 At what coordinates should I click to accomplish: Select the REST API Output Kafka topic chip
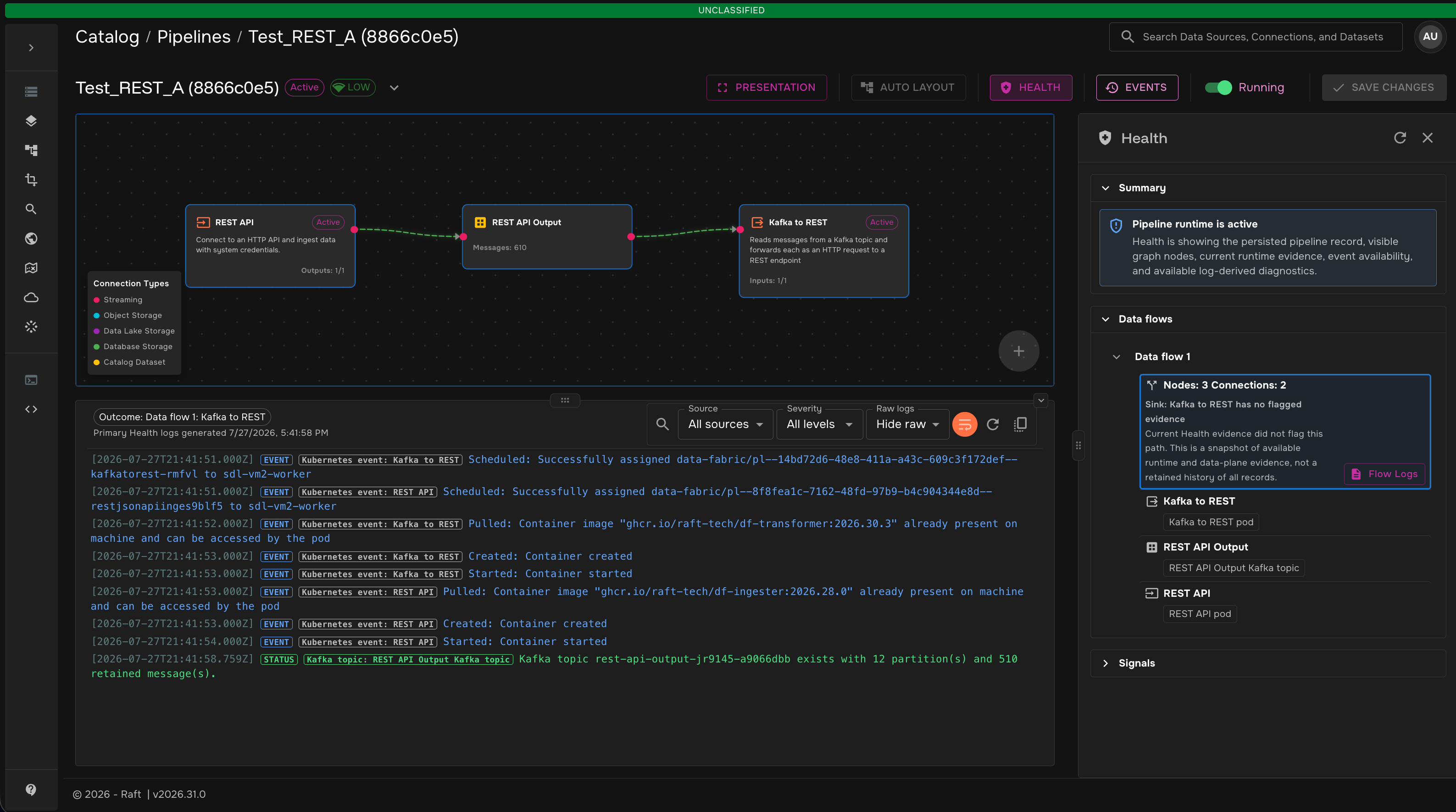pos(1234,568)
